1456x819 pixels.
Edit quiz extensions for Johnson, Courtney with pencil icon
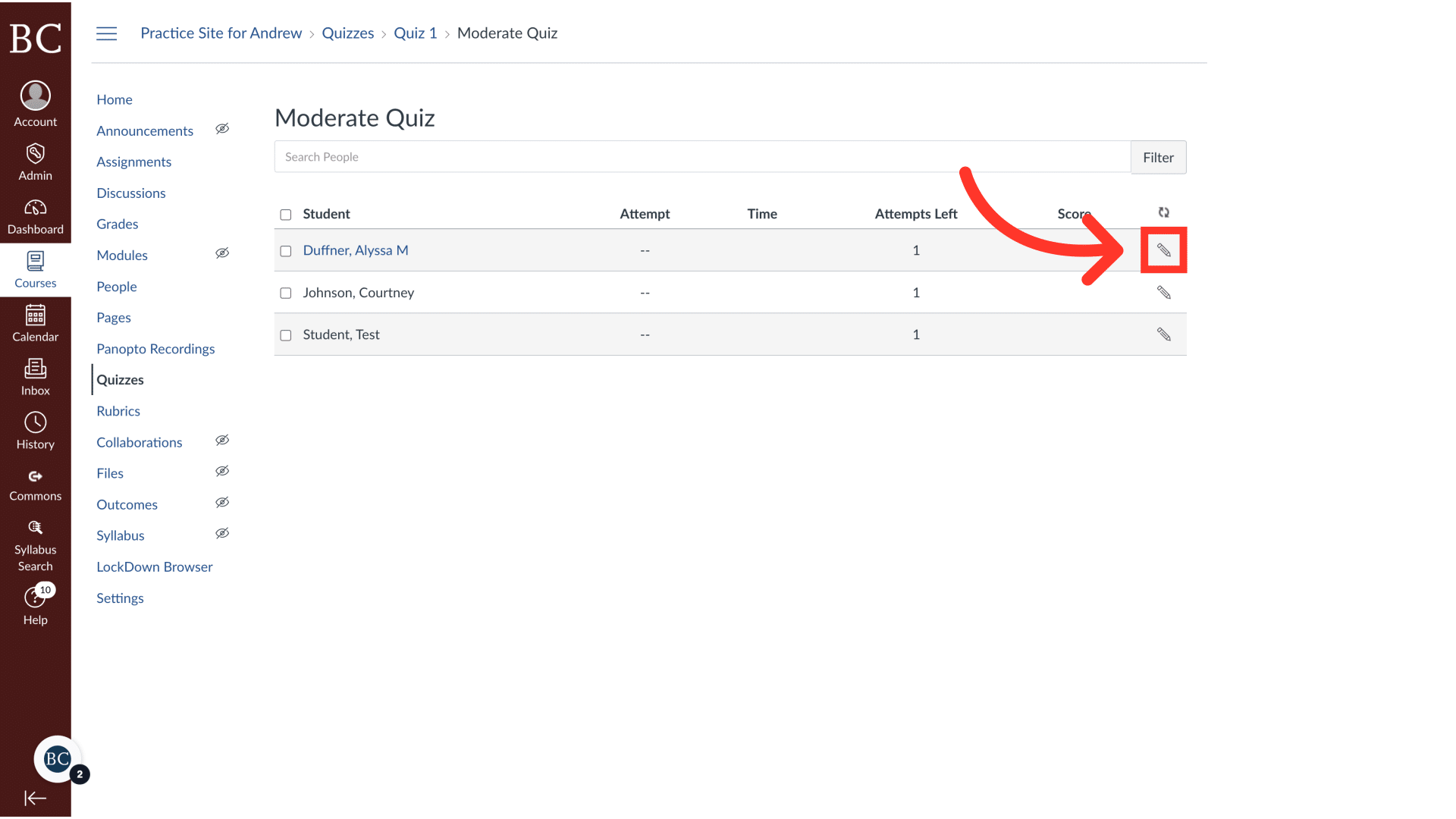(1164, 292)
